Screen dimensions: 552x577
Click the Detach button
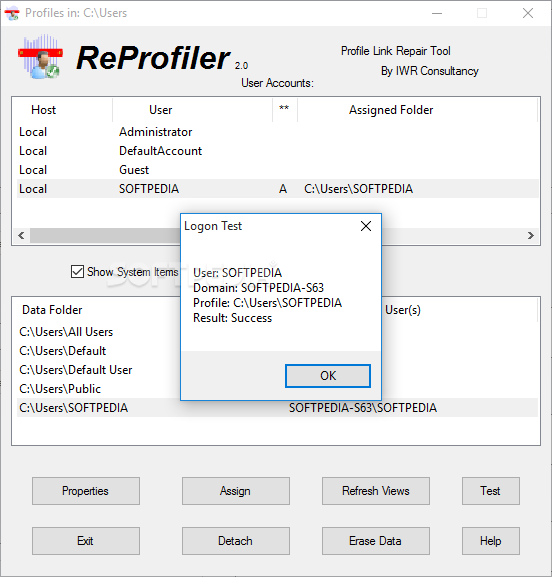point(236,541)
